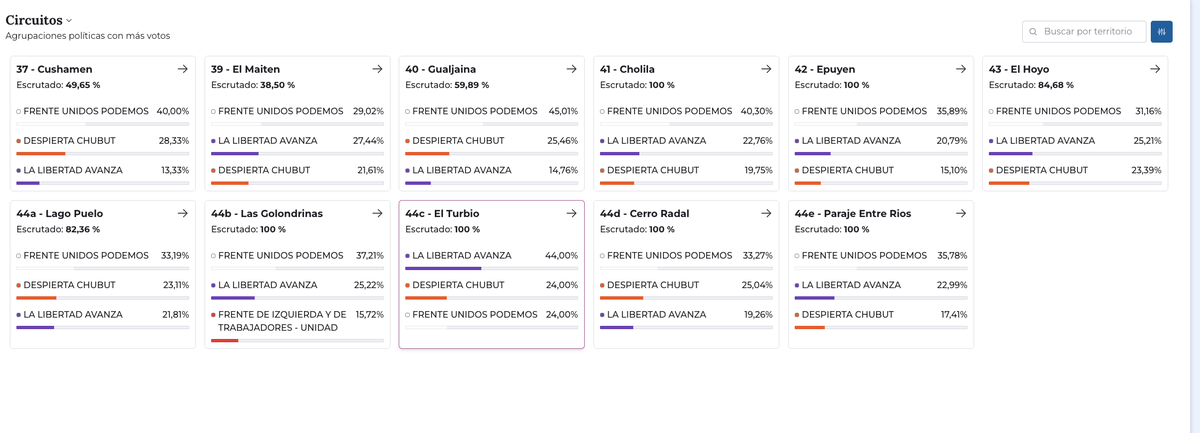The height and width of the screenshot is (433, 1200).
Task: Open arrow on 37 - Cushamen card
Action: coord(183,69)
